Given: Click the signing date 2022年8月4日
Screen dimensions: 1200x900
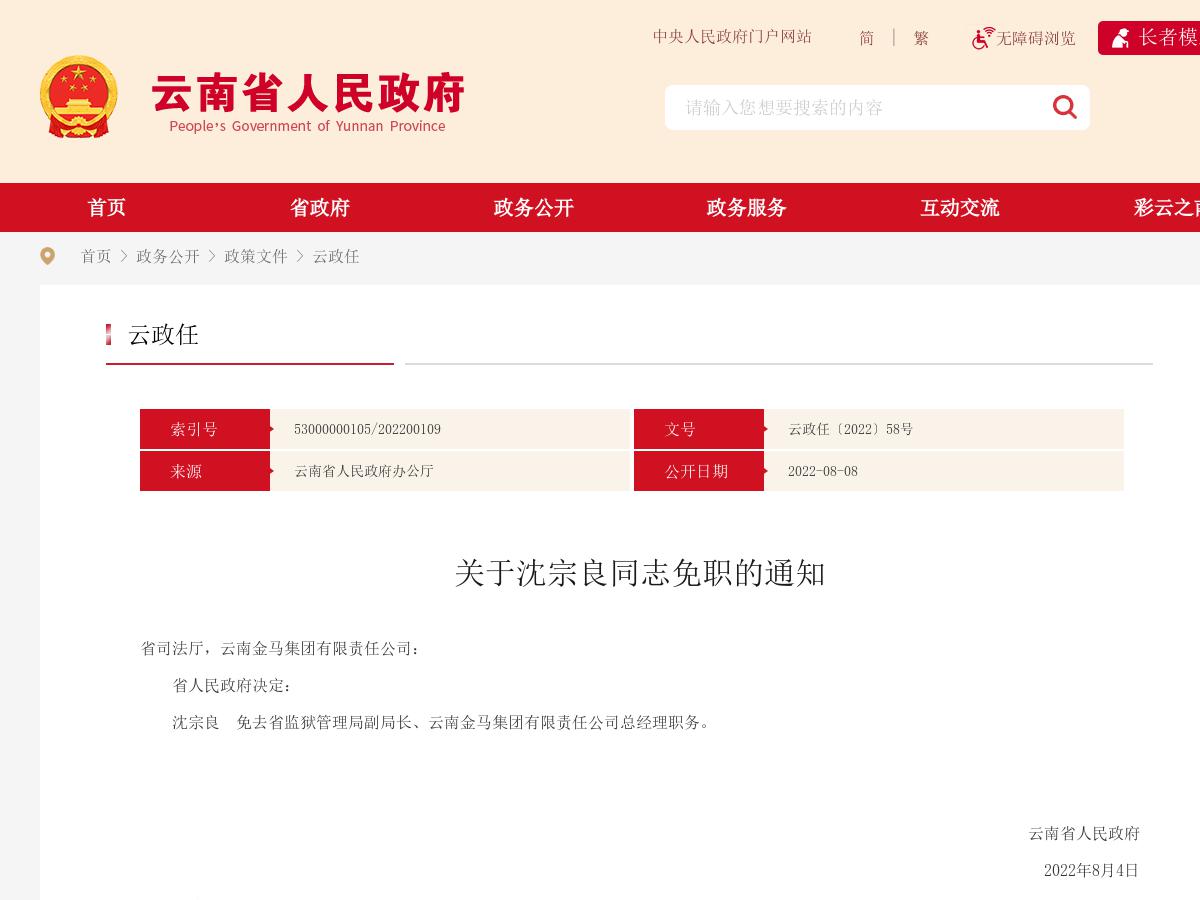Looking at the screenshot, I should [x=1091, y=870].
